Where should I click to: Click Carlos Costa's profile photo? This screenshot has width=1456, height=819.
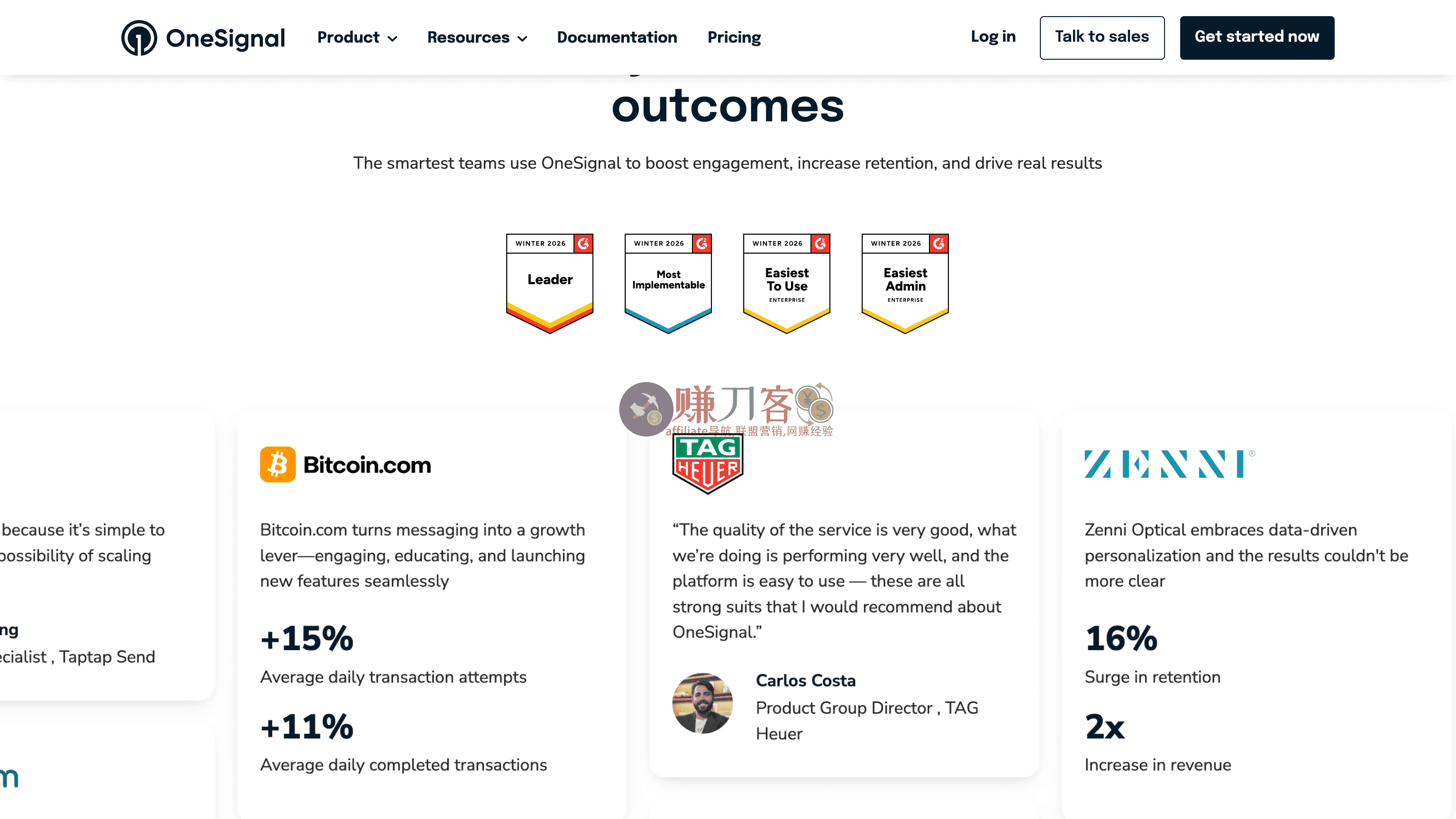click(x=702, y=703)
